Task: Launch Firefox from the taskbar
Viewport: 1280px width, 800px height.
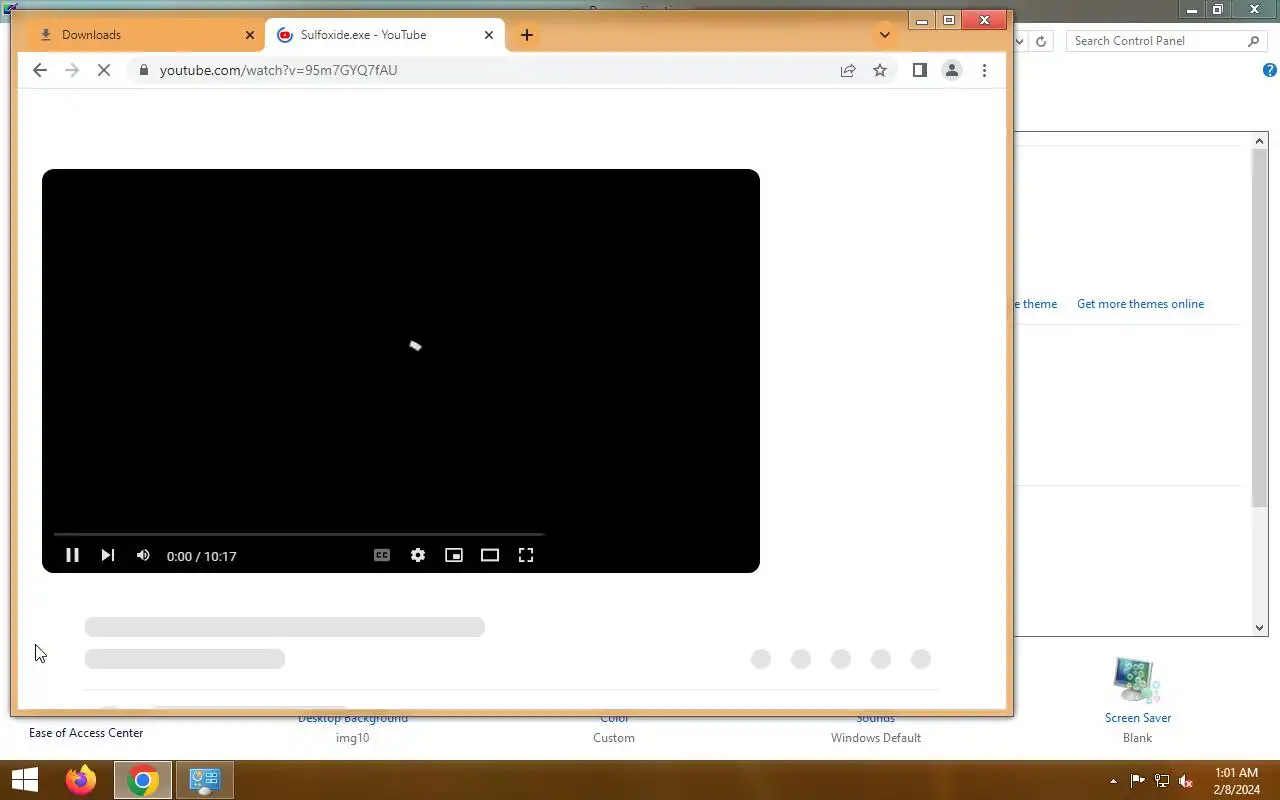Action: point(81,780)
